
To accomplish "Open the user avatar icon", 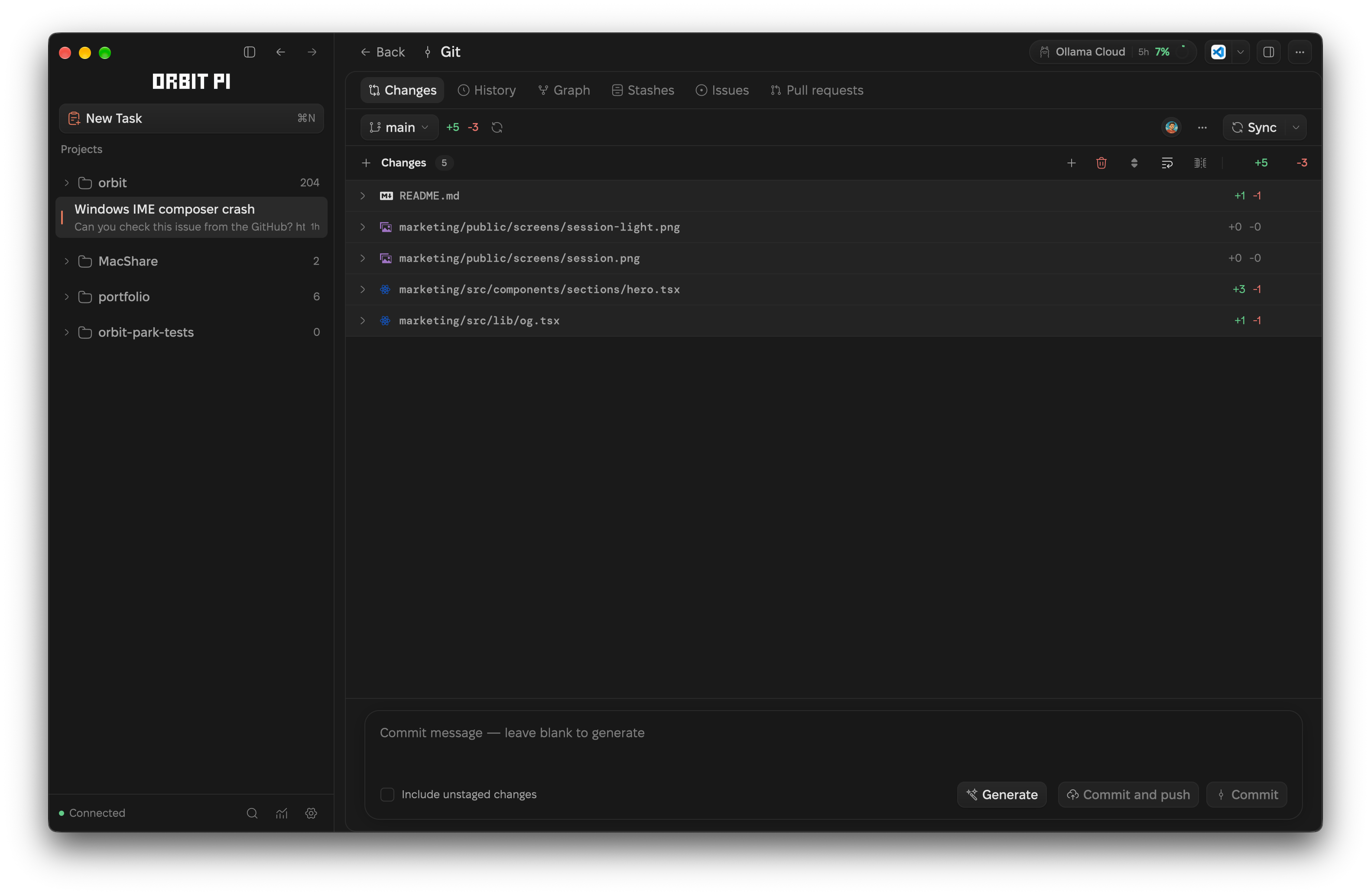I will pyautogui.click(x=1171, y=127).
